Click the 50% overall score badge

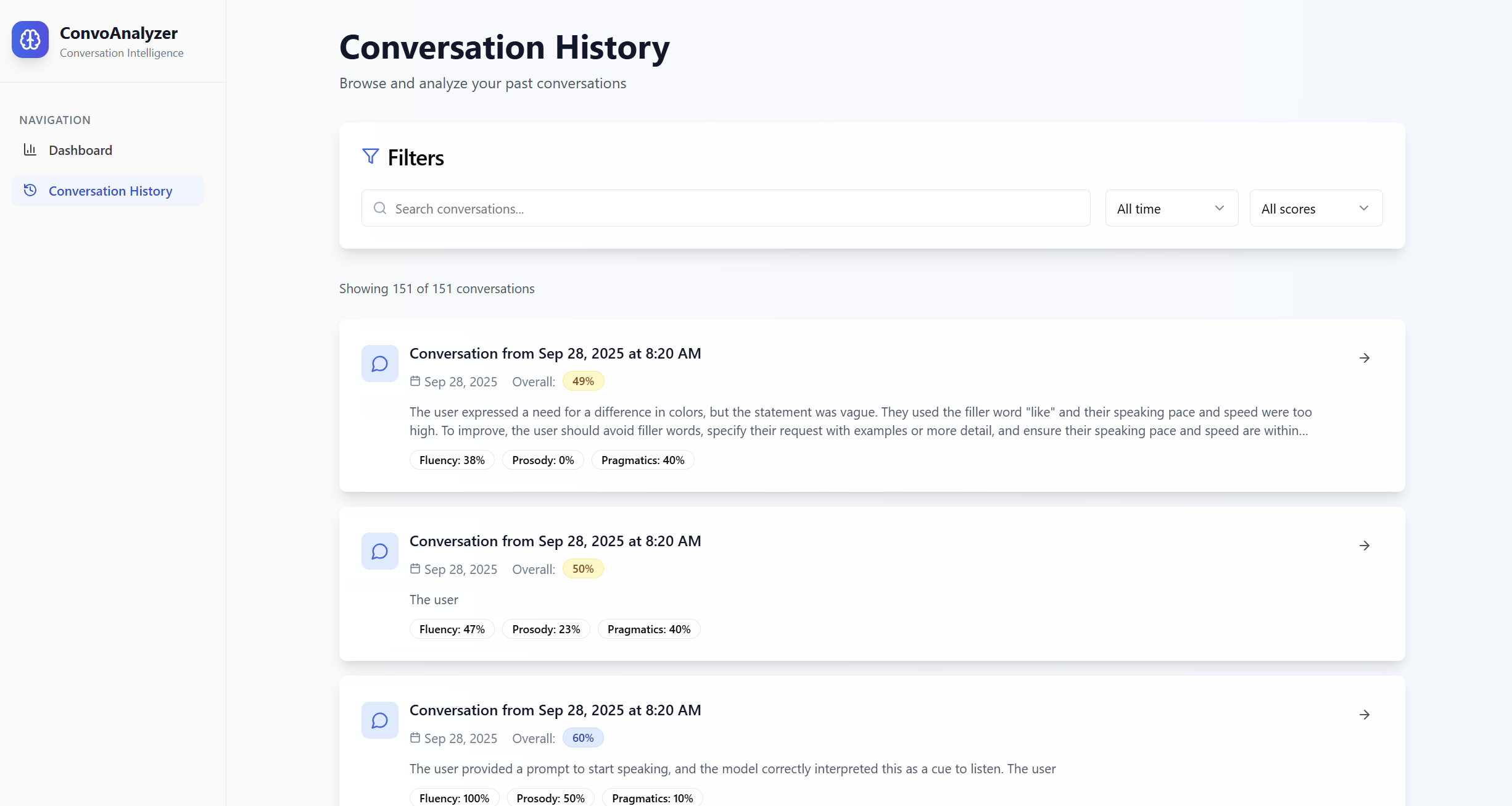pos(582,569)
